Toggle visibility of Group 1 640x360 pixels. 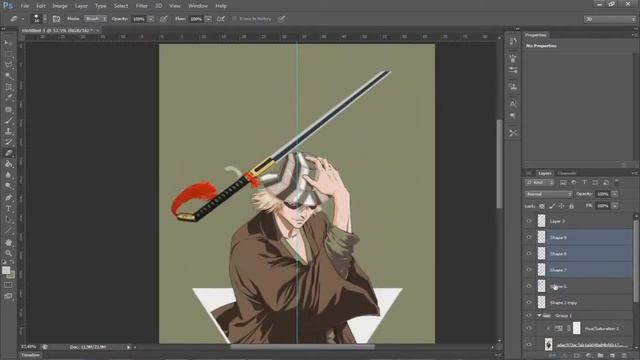pos(529,316)
